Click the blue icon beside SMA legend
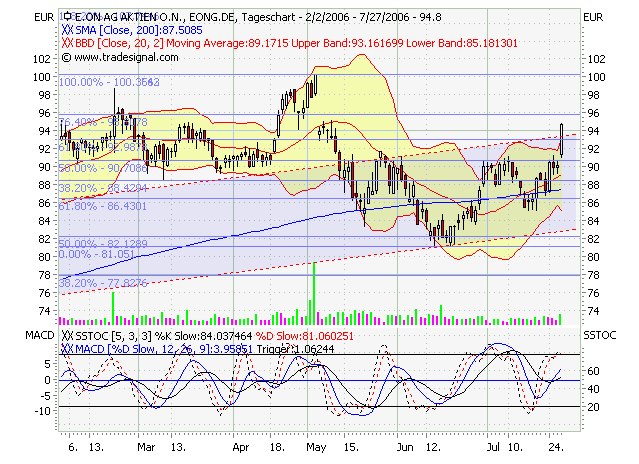Viewport: 639px width, 464px height. pos(68,30)
